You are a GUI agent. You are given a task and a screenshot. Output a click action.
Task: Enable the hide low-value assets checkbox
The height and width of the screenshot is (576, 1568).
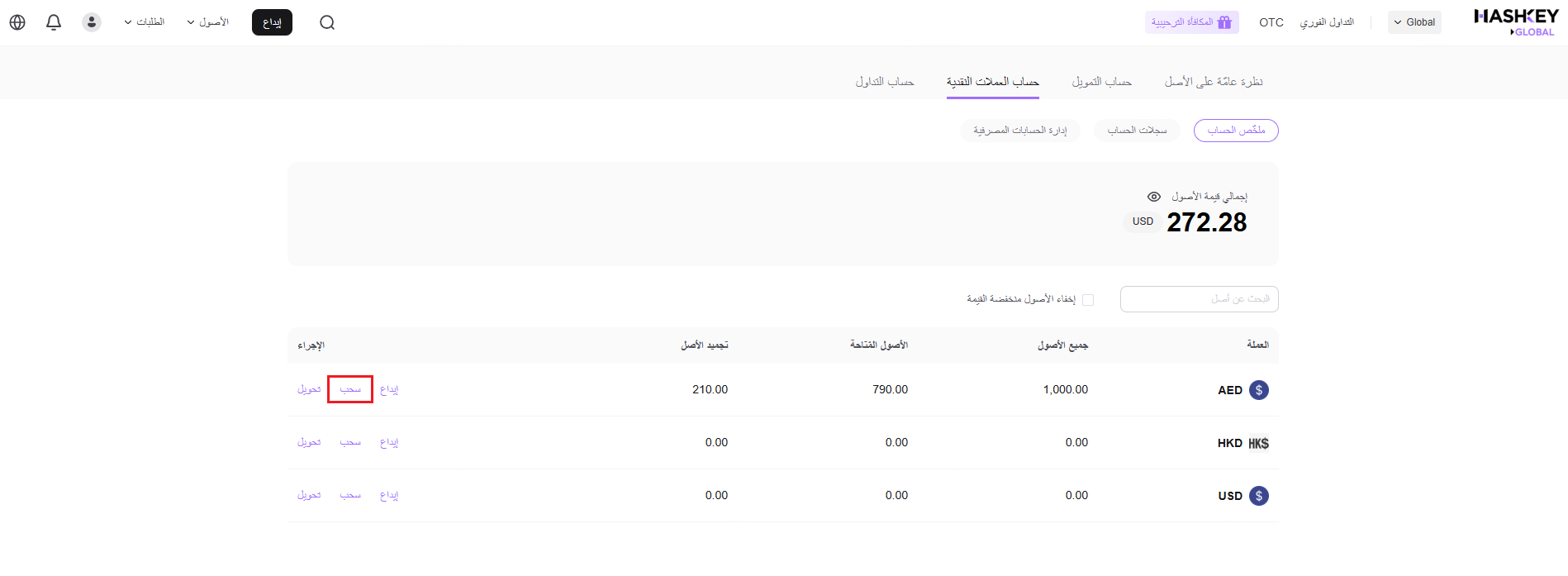point(1088,300)
